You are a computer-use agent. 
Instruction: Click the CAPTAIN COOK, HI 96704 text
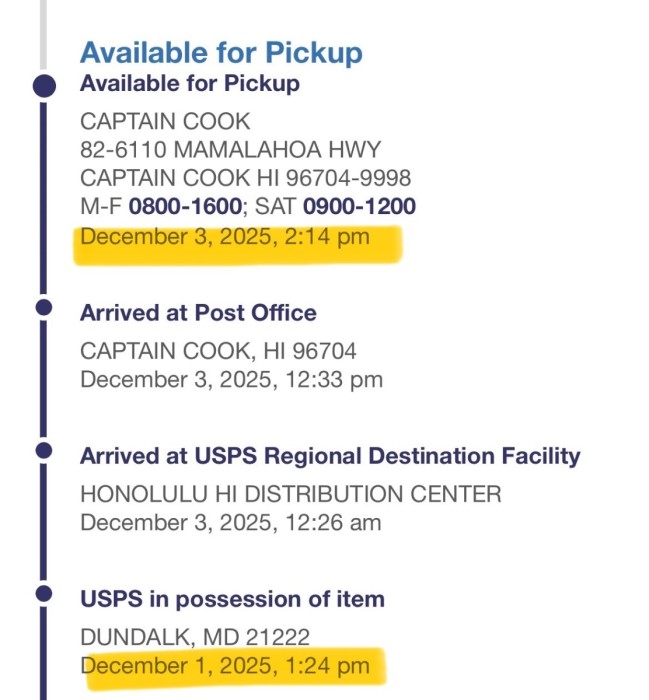(x=218, y=351)
